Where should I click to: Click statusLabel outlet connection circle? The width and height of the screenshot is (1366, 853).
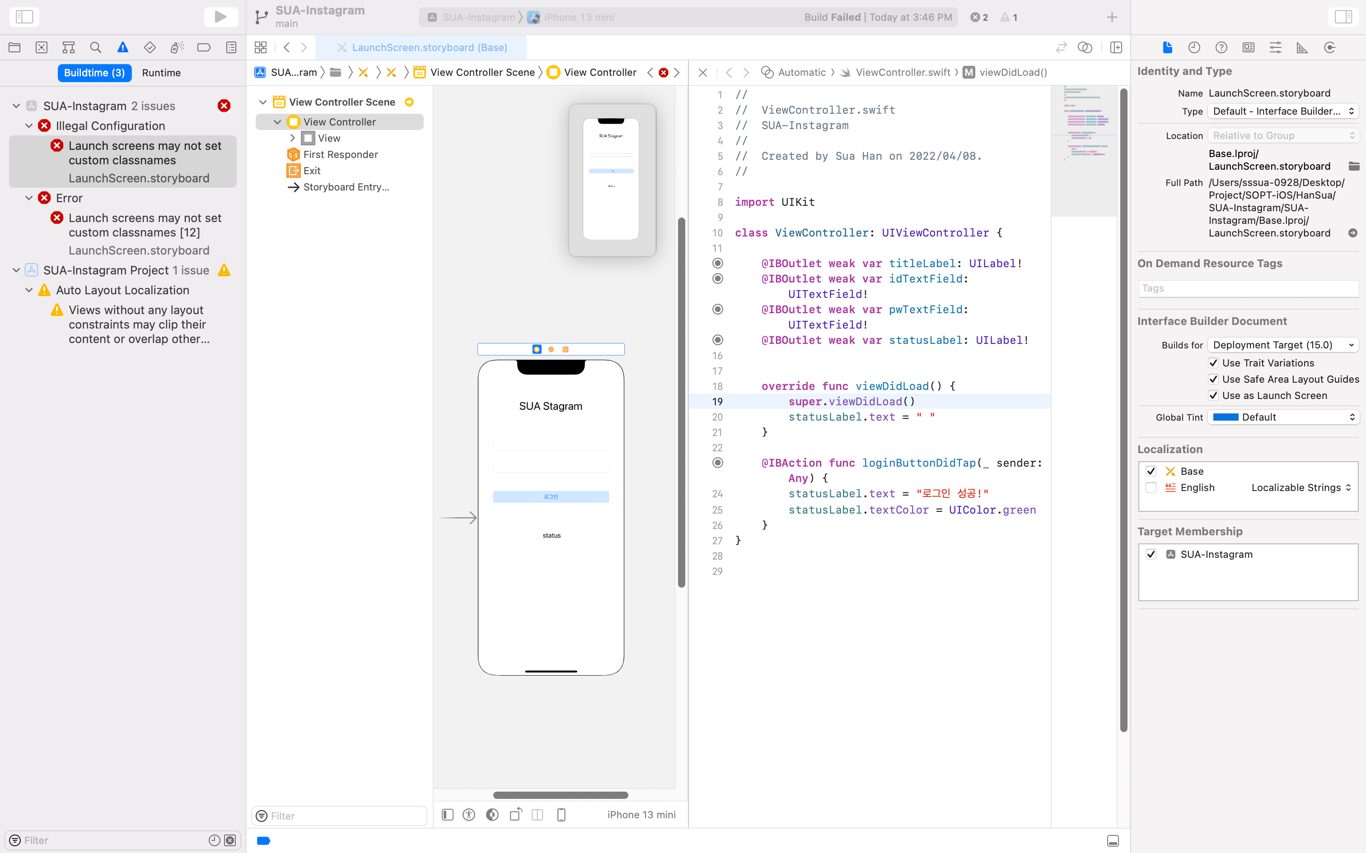tap(718, 340)
